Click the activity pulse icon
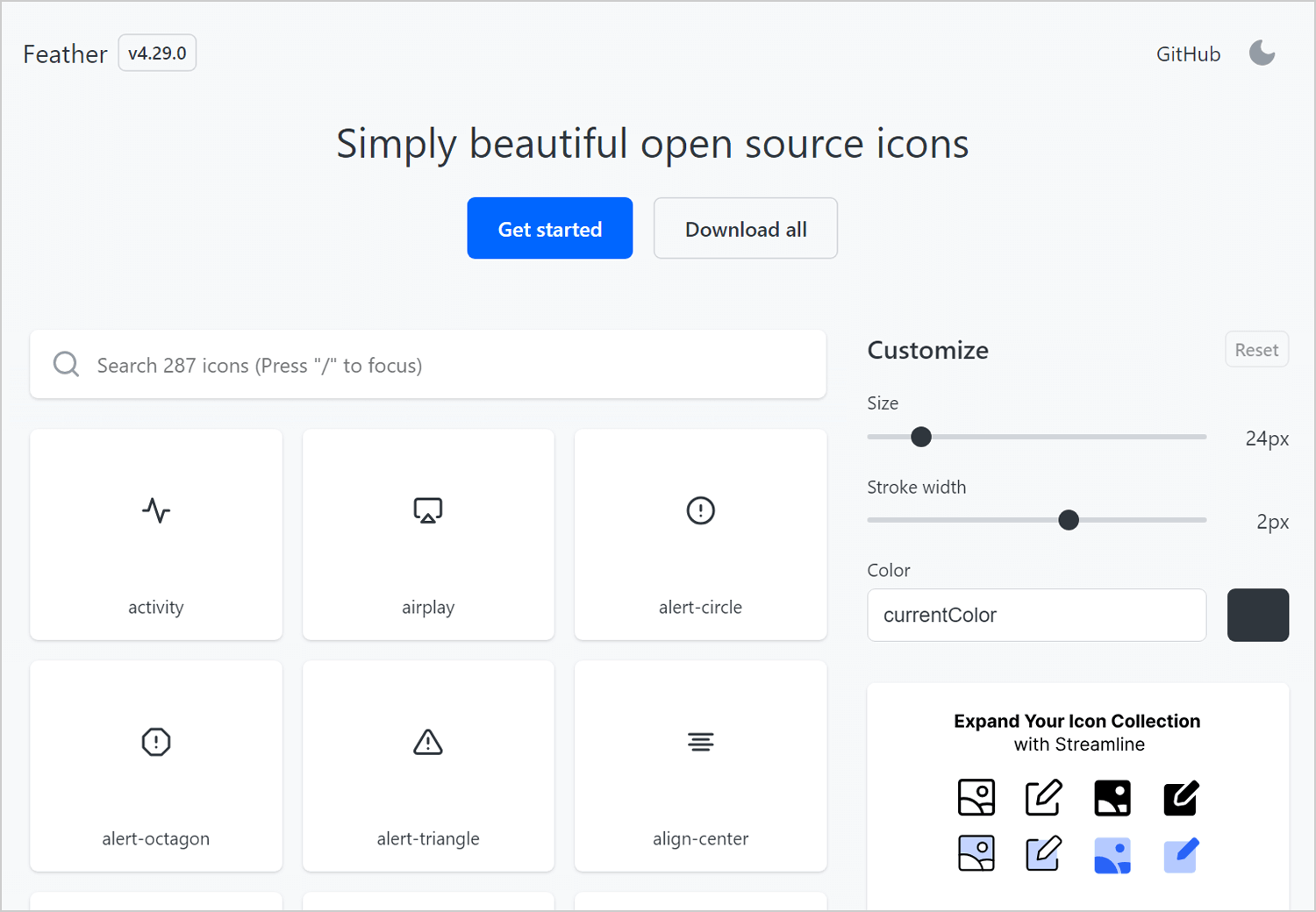This screenshot has width=1316, height=912. pos(156,510)
